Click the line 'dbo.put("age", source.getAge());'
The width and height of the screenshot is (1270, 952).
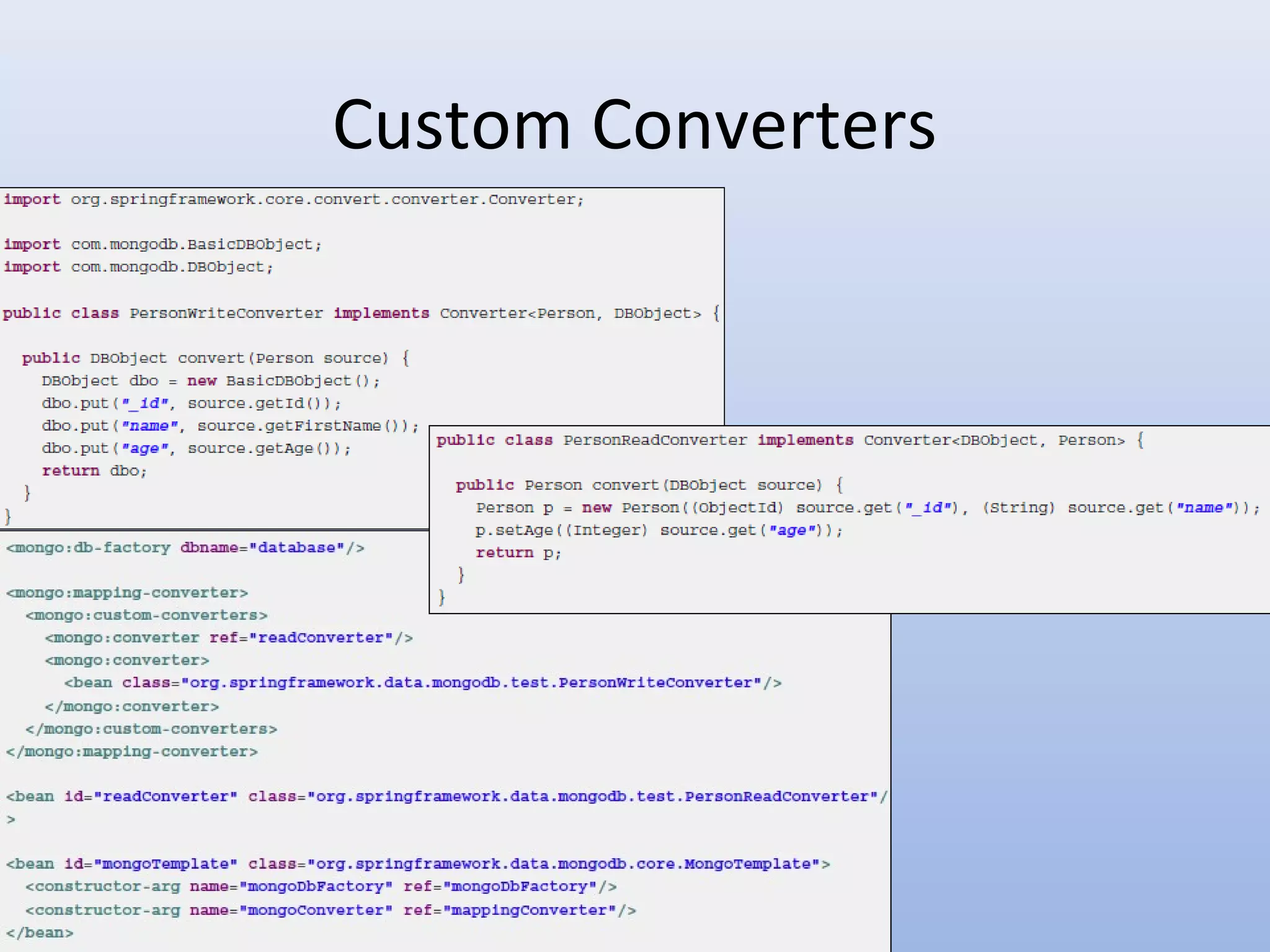pyautogui.click(x=197, y=449)
